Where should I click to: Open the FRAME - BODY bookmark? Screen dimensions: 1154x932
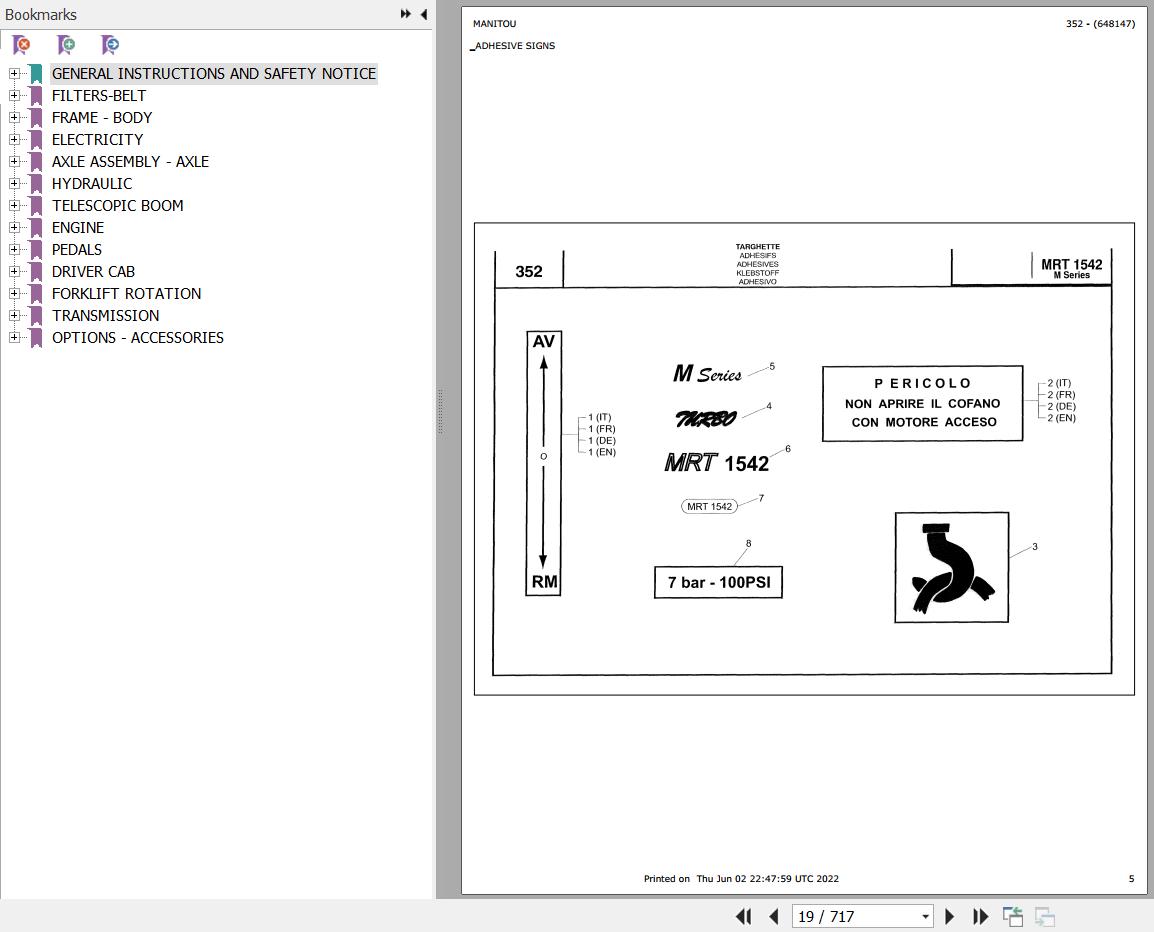coord(102,118)
